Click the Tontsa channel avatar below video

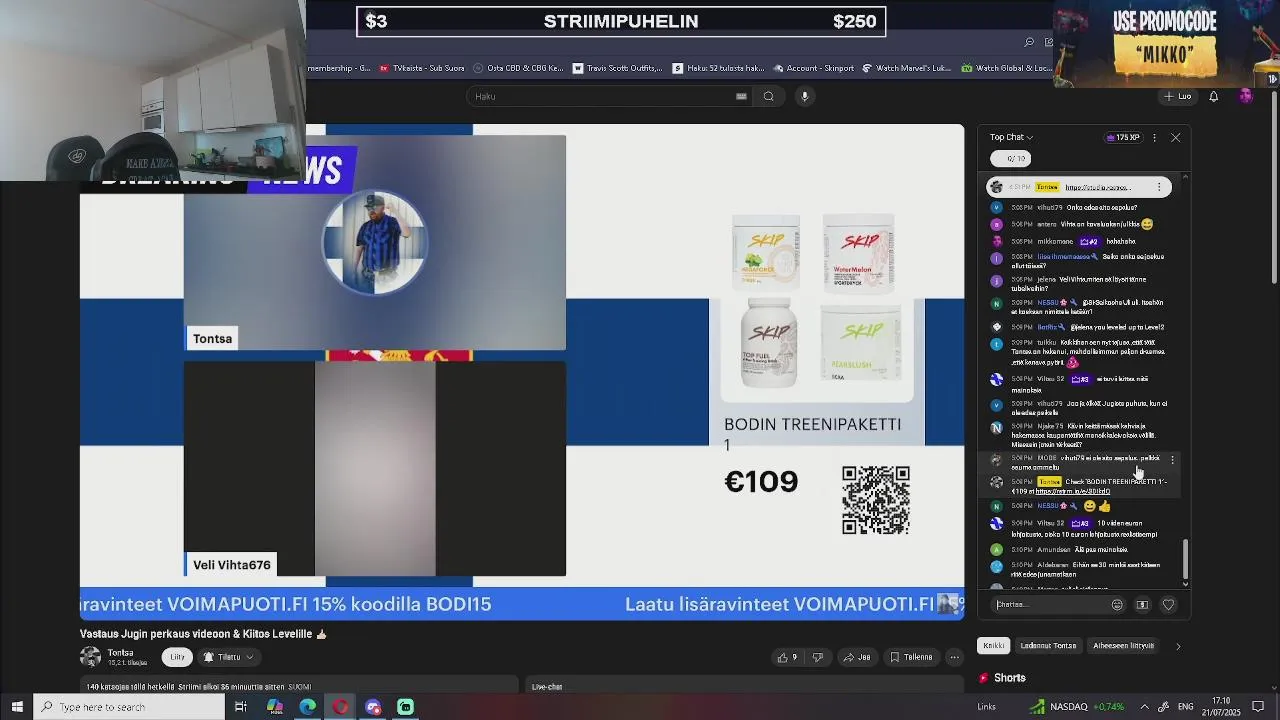[x=90, y=657]
